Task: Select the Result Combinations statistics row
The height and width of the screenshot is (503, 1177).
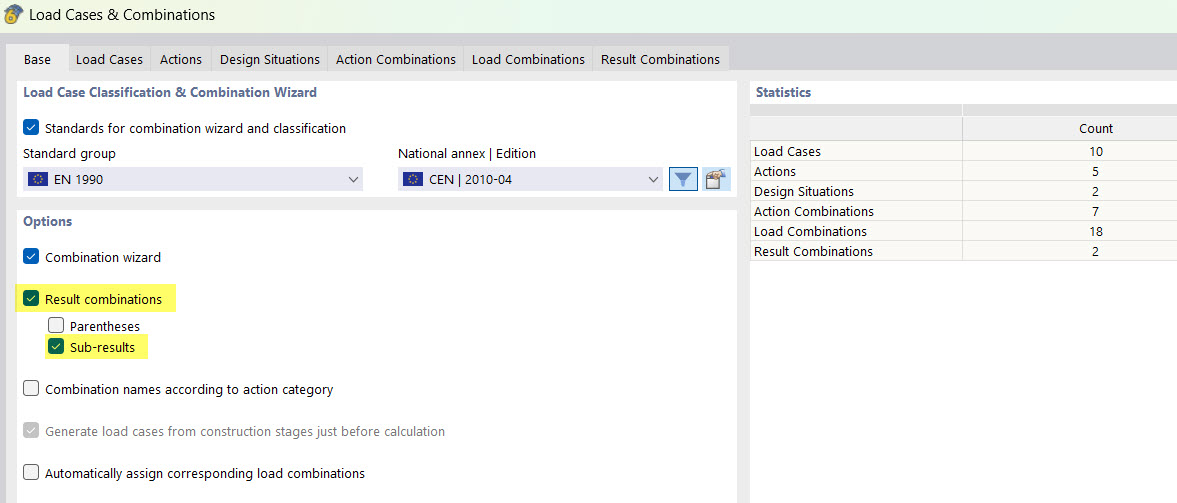Action: click(963, 252)
